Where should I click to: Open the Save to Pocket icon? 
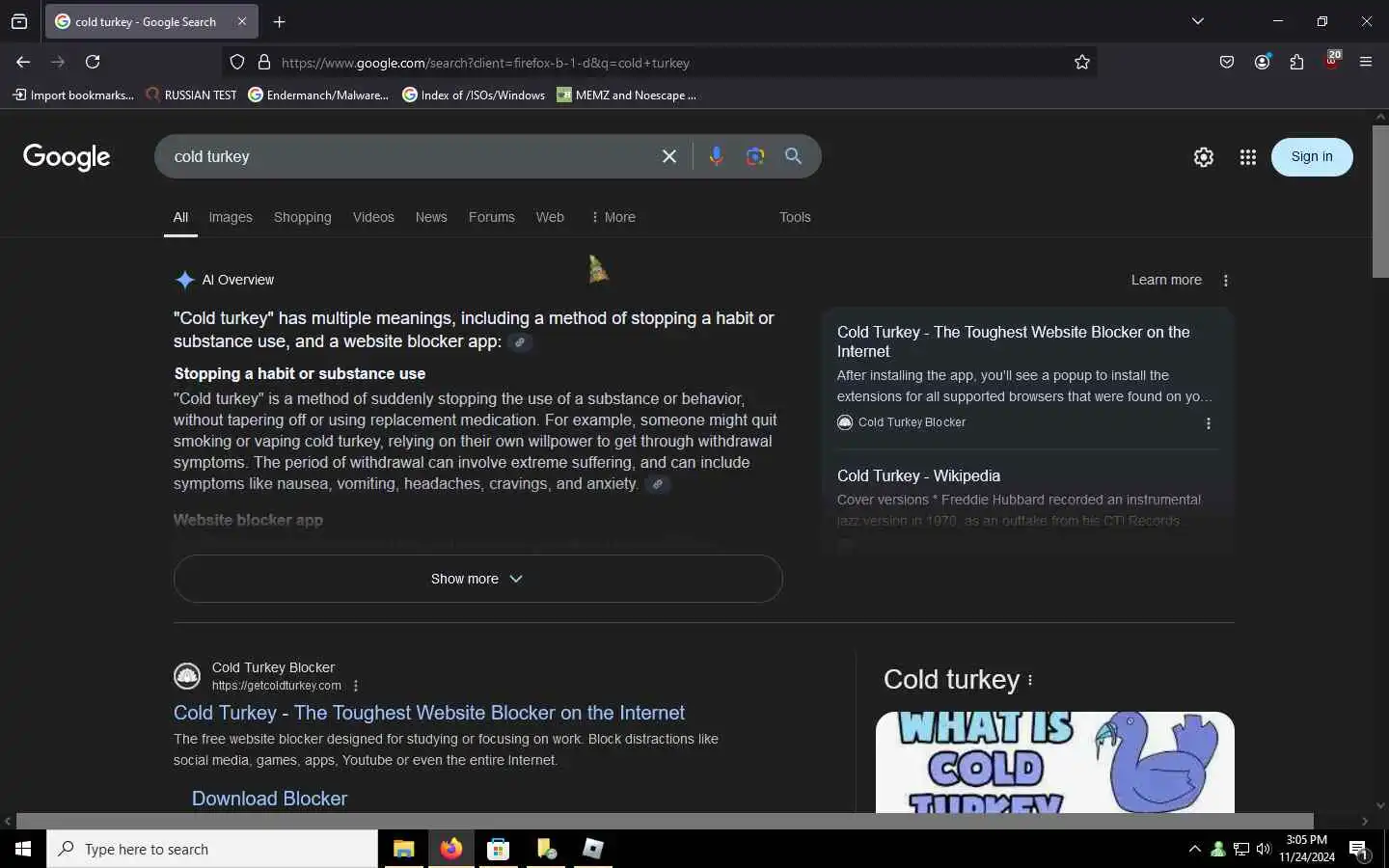coord(1227,62)
